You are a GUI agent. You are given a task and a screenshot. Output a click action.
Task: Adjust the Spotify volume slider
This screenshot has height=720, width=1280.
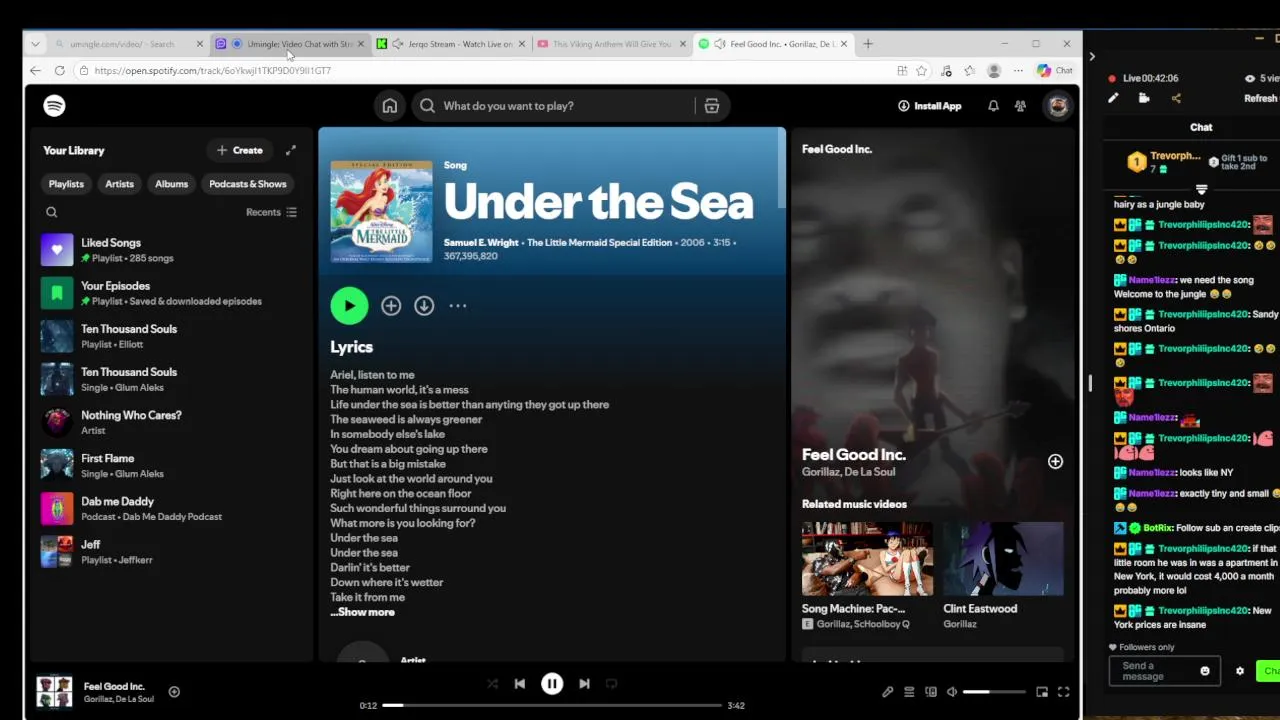(994, 692)
